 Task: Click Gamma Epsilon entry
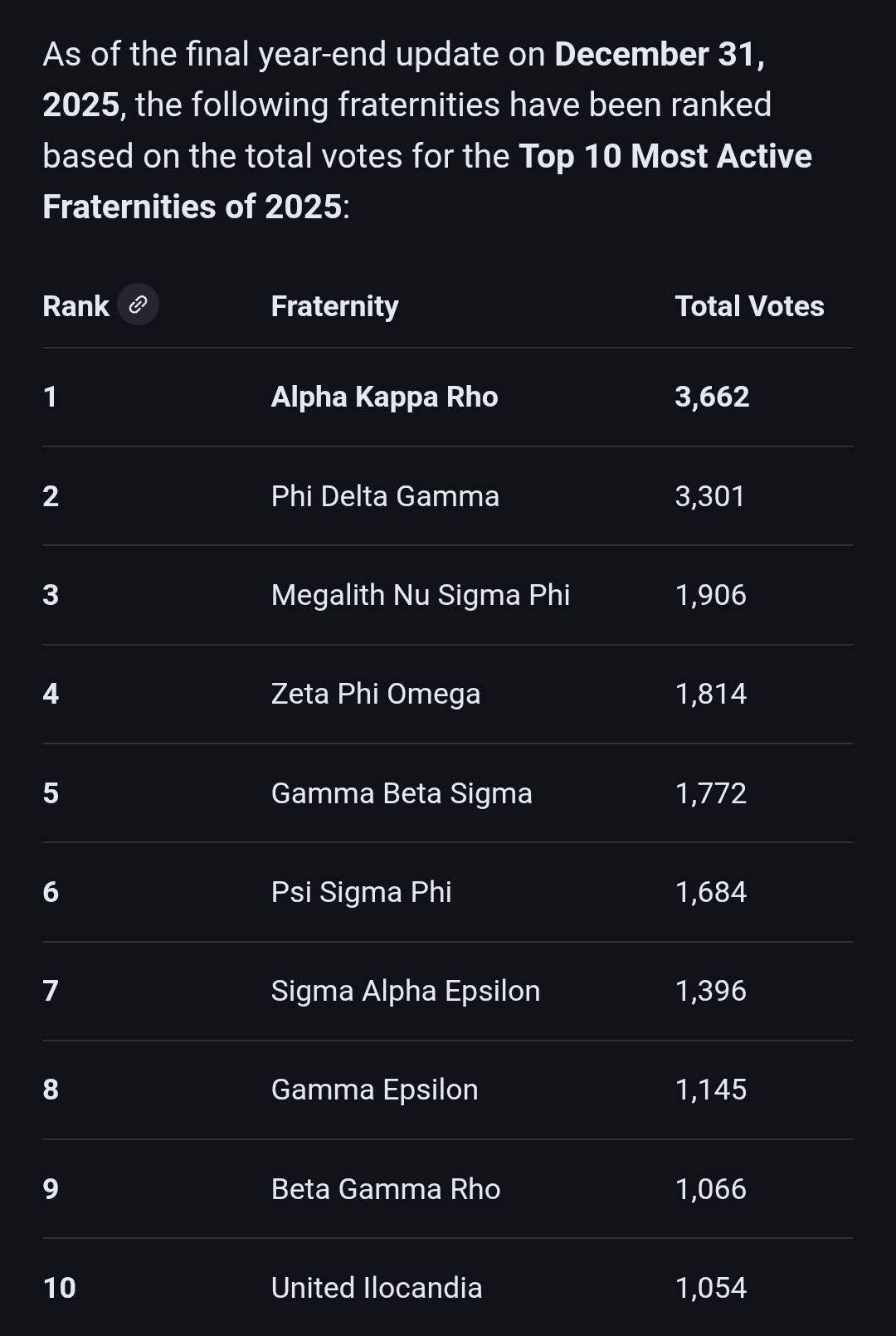[x=374, y=1090]
